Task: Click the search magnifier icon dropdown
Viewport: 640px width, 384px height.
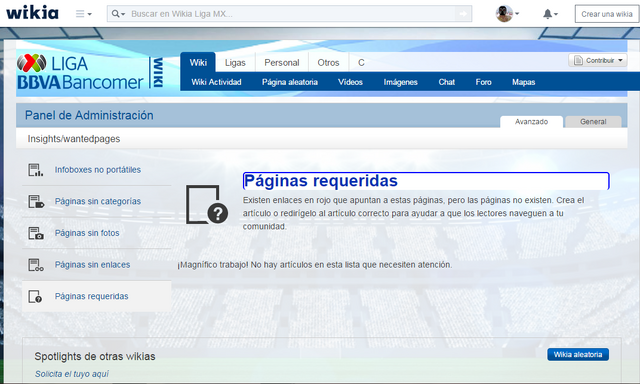Action: [x=118, y=14]
